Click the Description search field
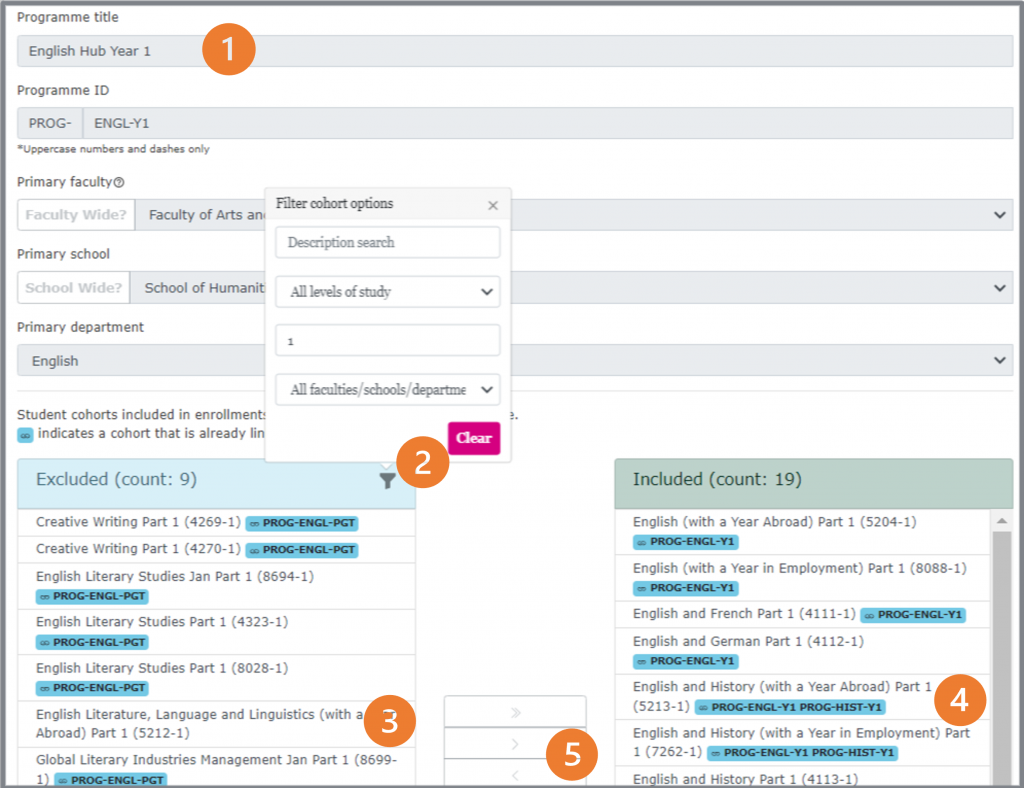 (387, 242)
